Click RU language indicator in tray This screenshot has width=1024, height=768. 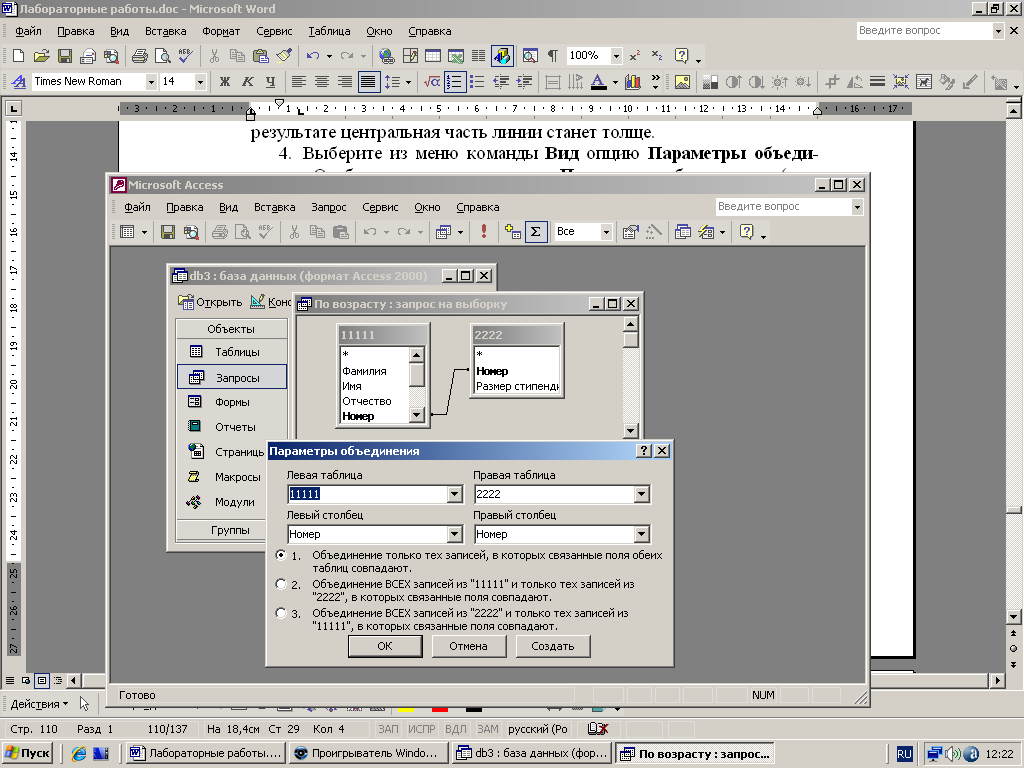pos(904,754)
